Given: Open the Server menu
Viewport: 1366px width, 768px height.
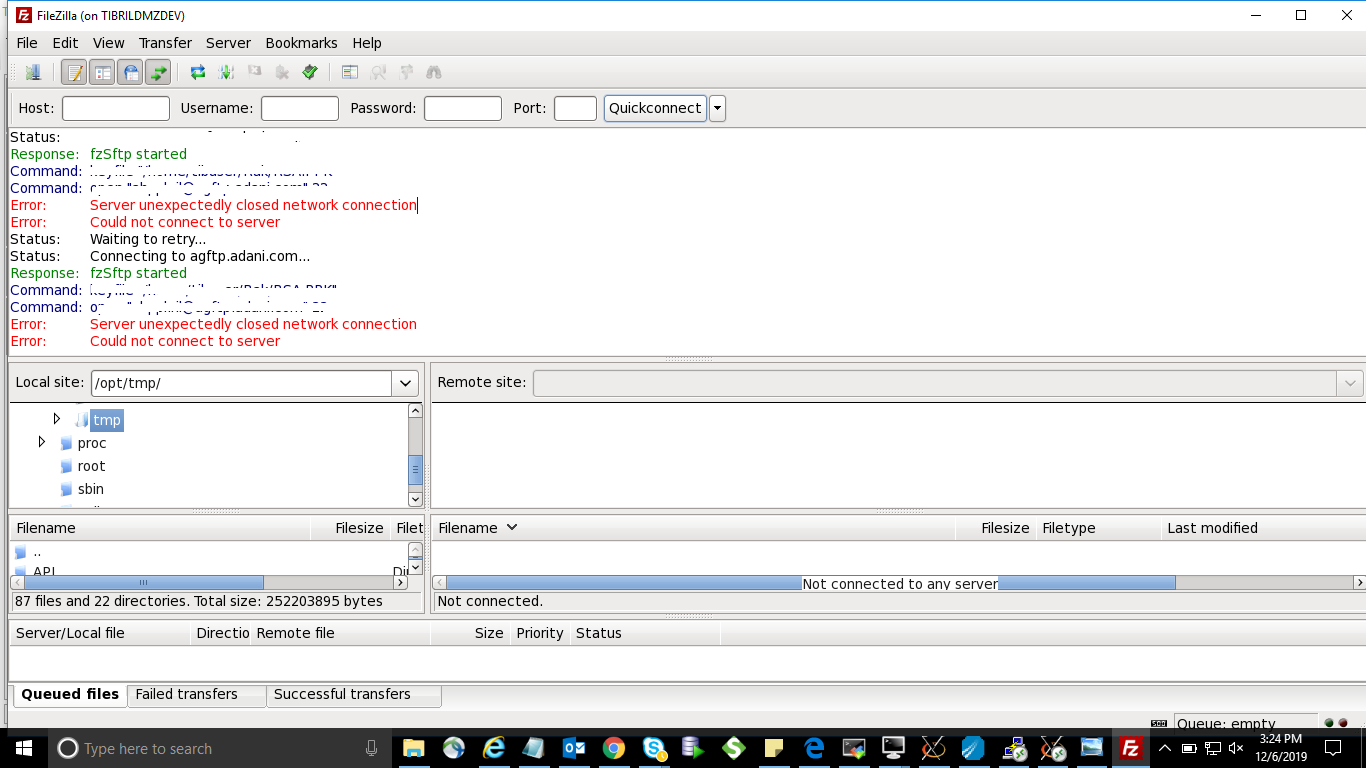Looking at the screenshot, I should click(228, 43).
